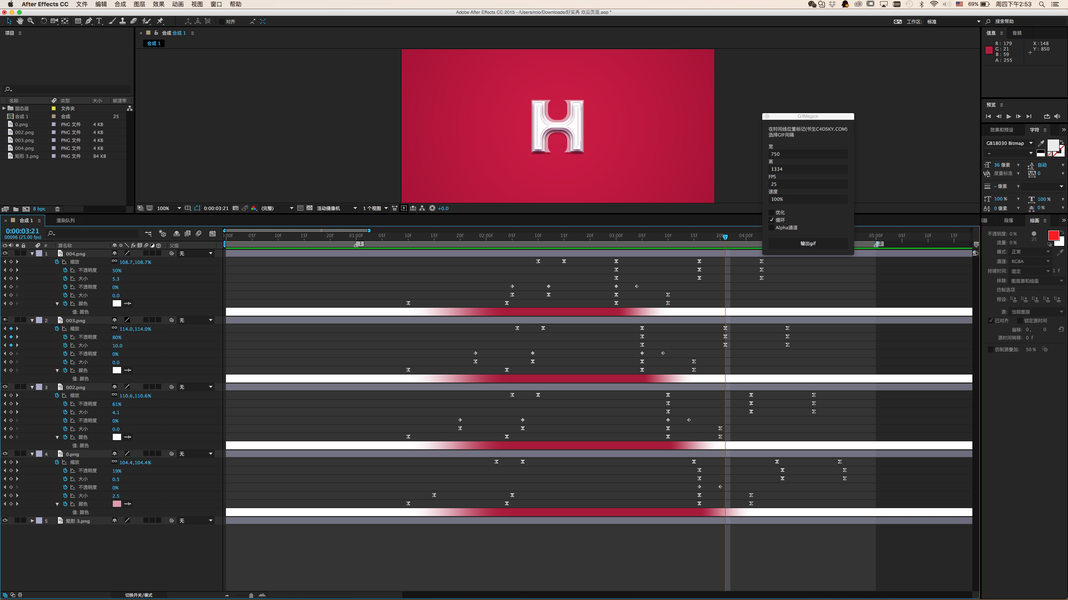Screen dimensions: 1068x600
Task: Select the Selection arrow tool
Action: coord(10,21)
